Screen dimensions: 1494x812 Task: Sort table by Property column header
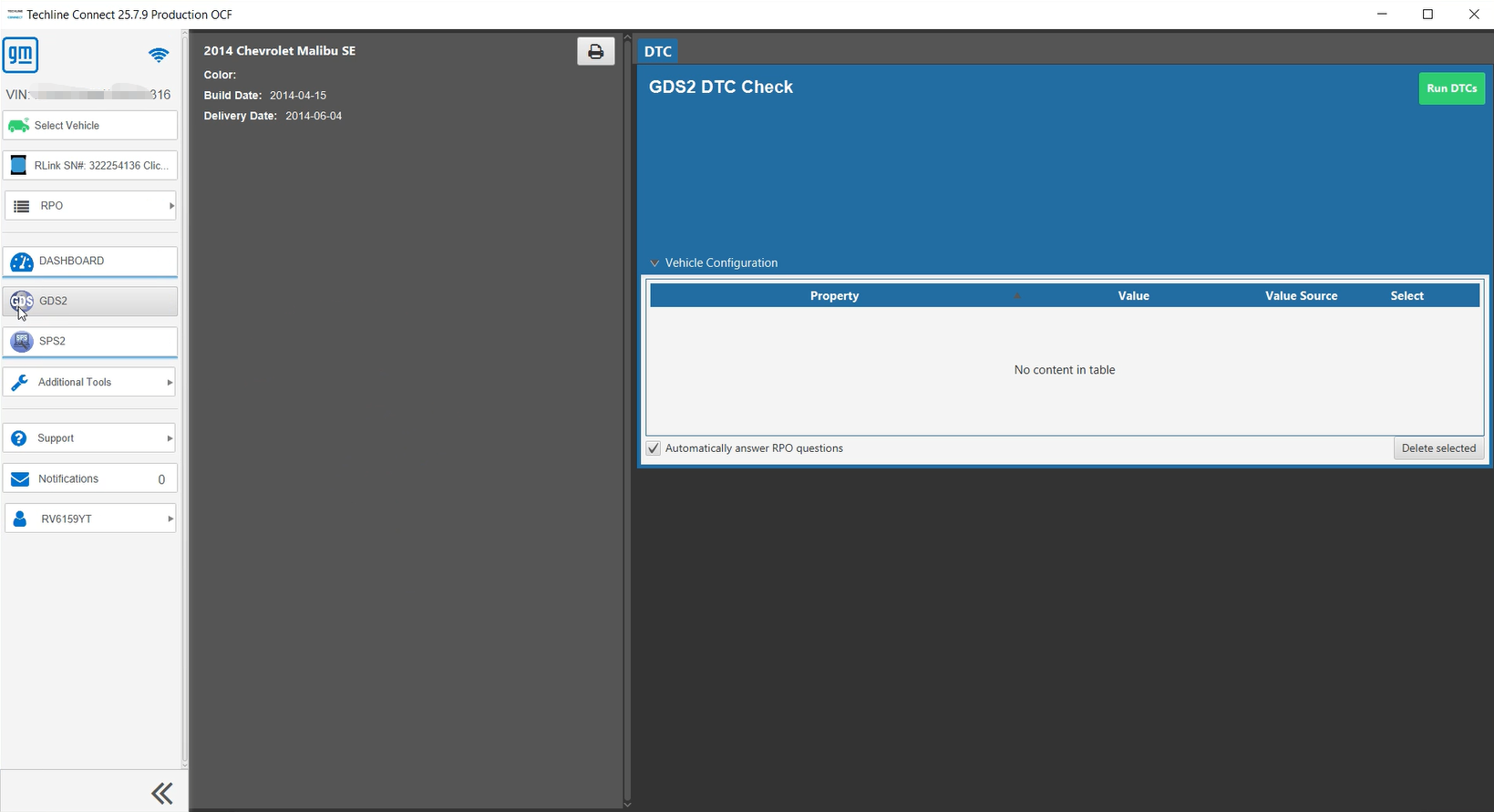pyautogui.click(x=834, y=296)
